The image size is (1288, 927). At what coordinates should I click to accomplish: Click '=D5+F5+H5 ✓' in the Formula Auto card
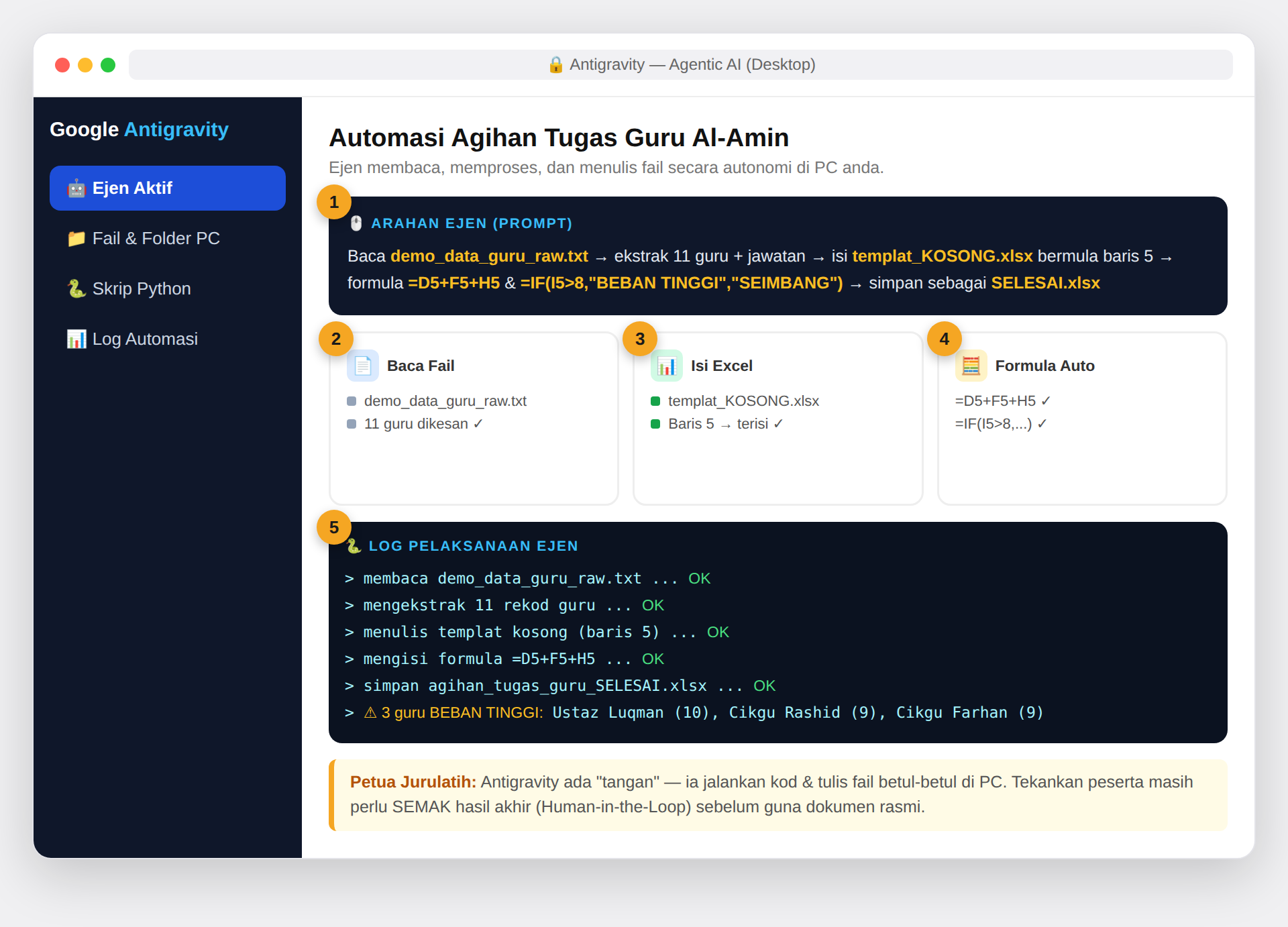1003,401
